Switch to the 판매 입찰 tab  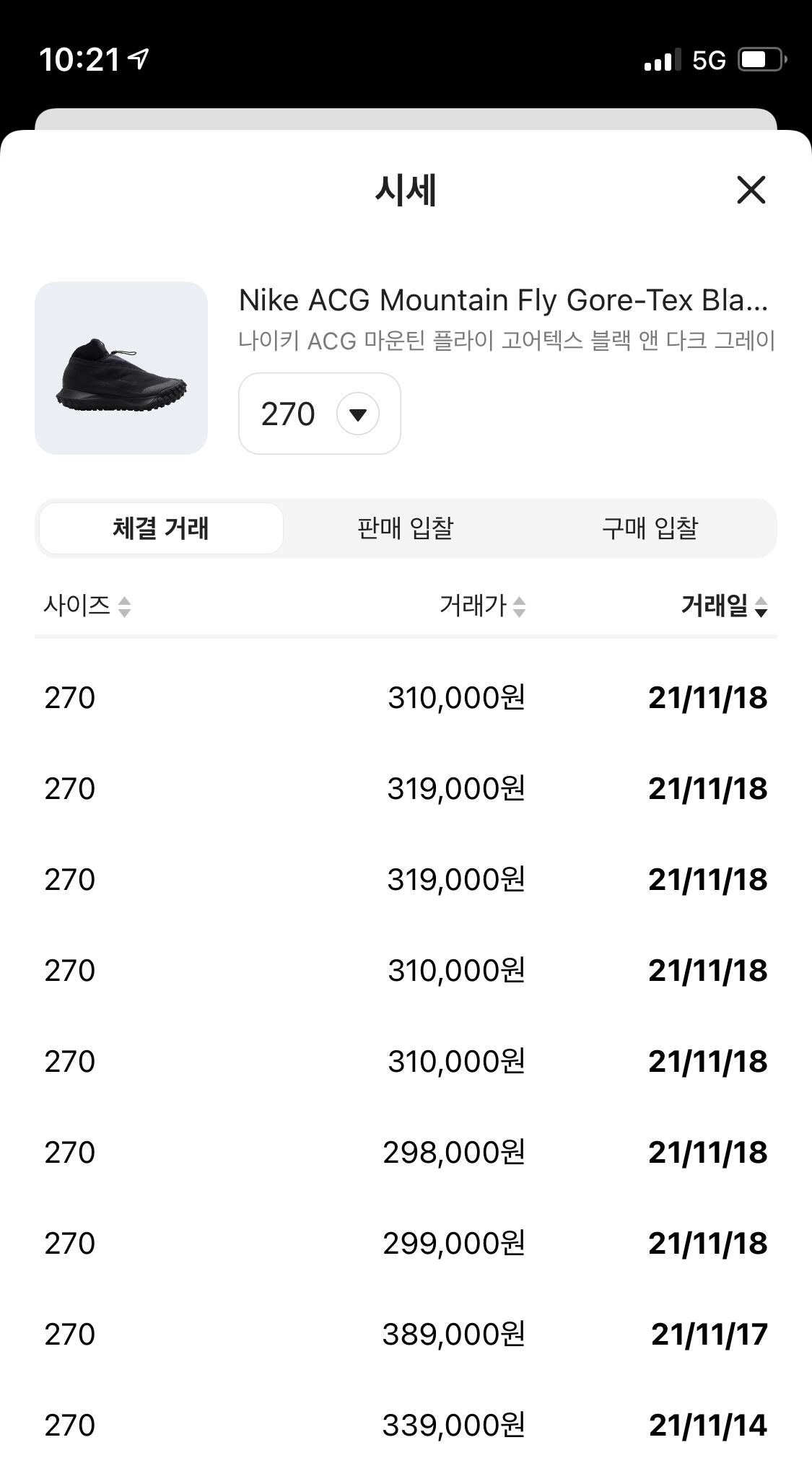point(405,528)
